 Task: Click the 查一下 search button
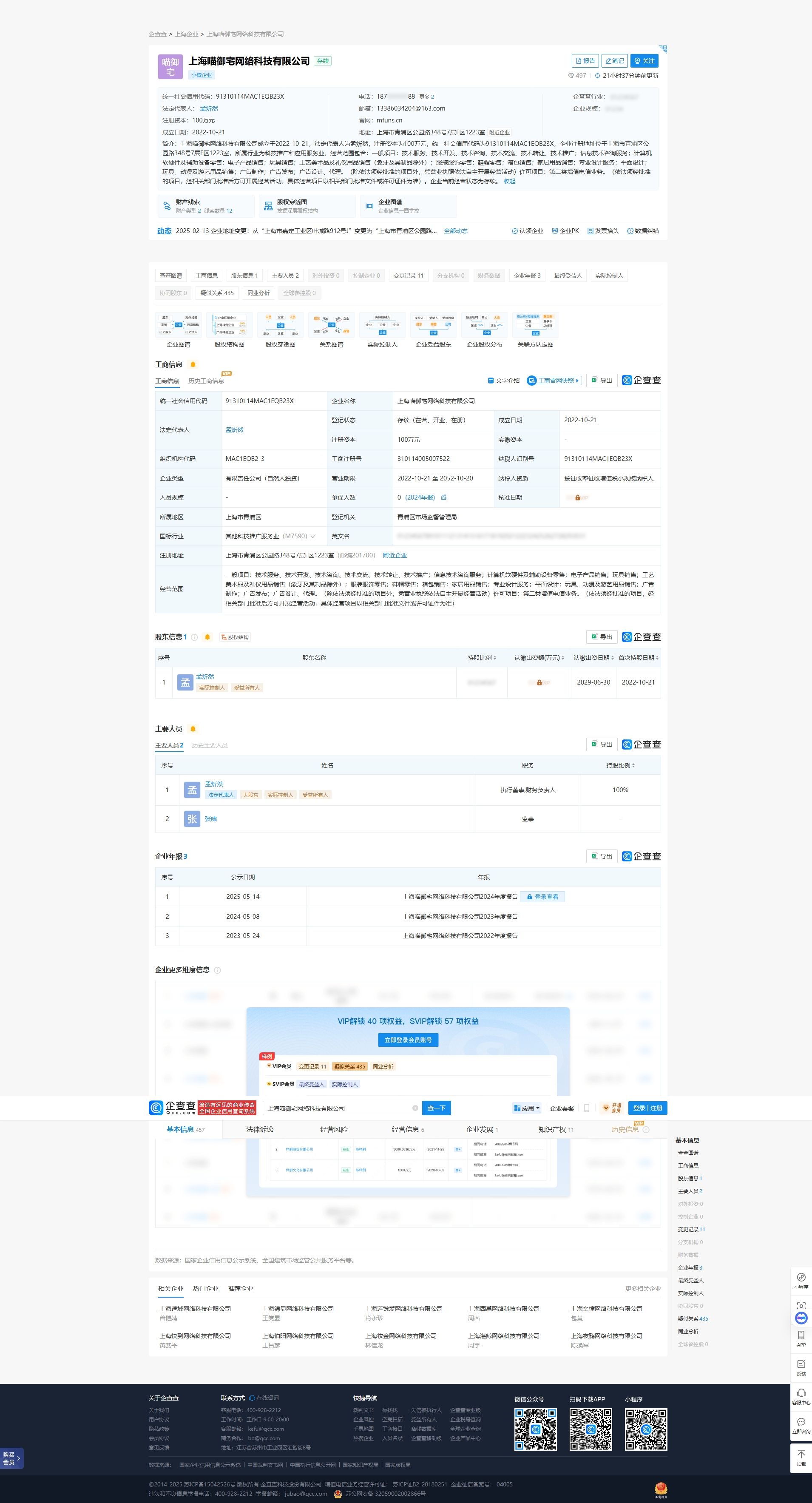pos(436,1108)
